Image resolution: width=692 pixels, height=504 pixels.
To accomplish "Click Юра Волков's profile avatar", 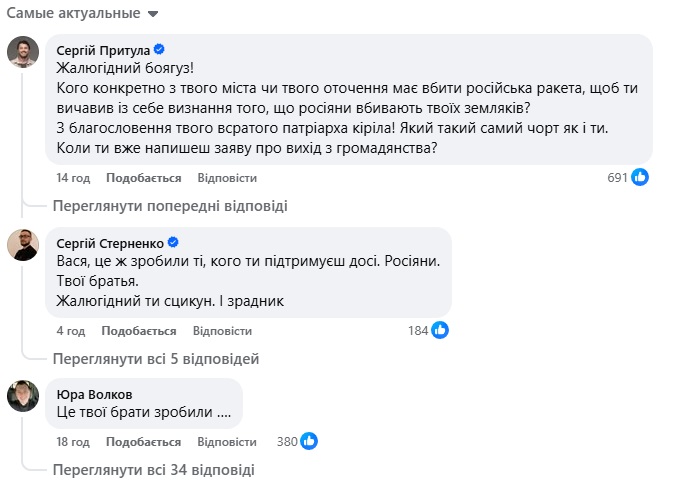I will coord(23,397).
